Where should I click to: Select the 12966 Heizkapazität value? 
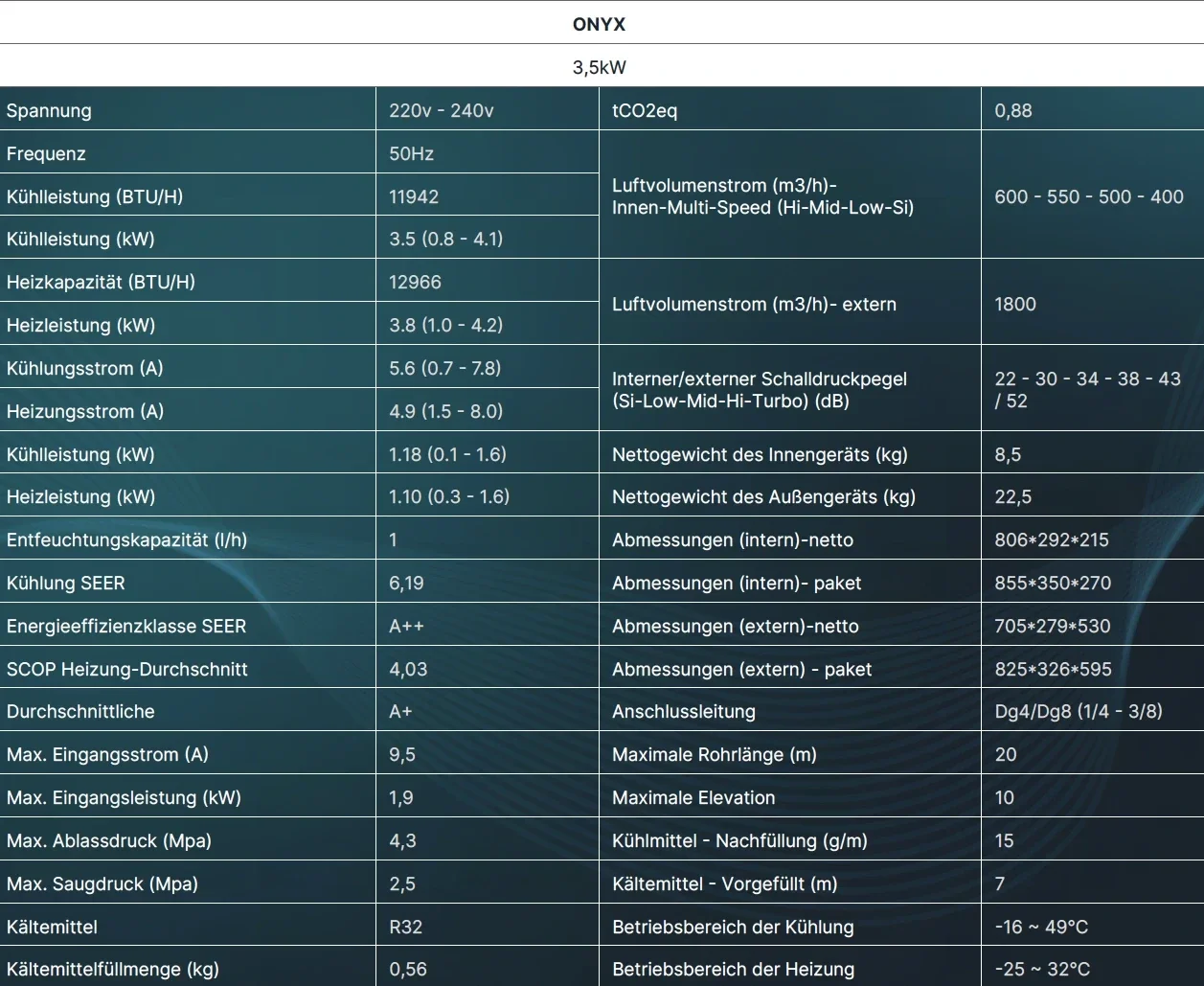click(416, 282)
